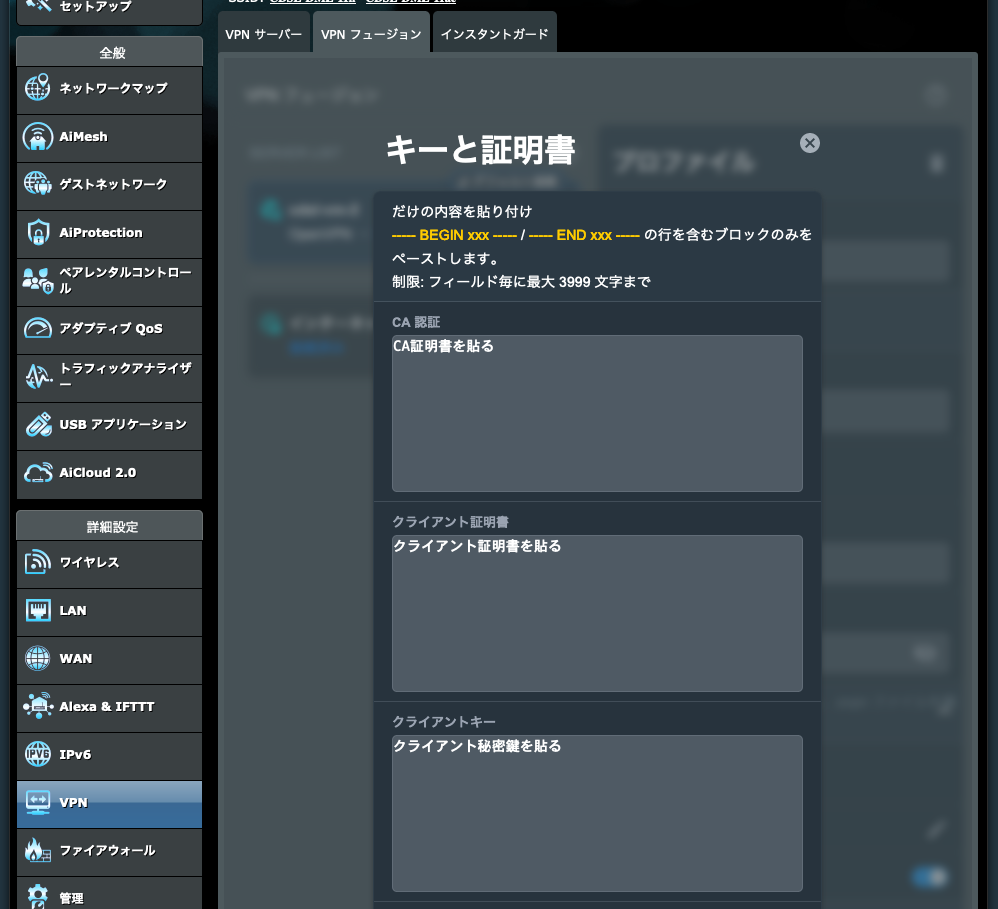Open the インスタントガード tab

coord(495,33)
